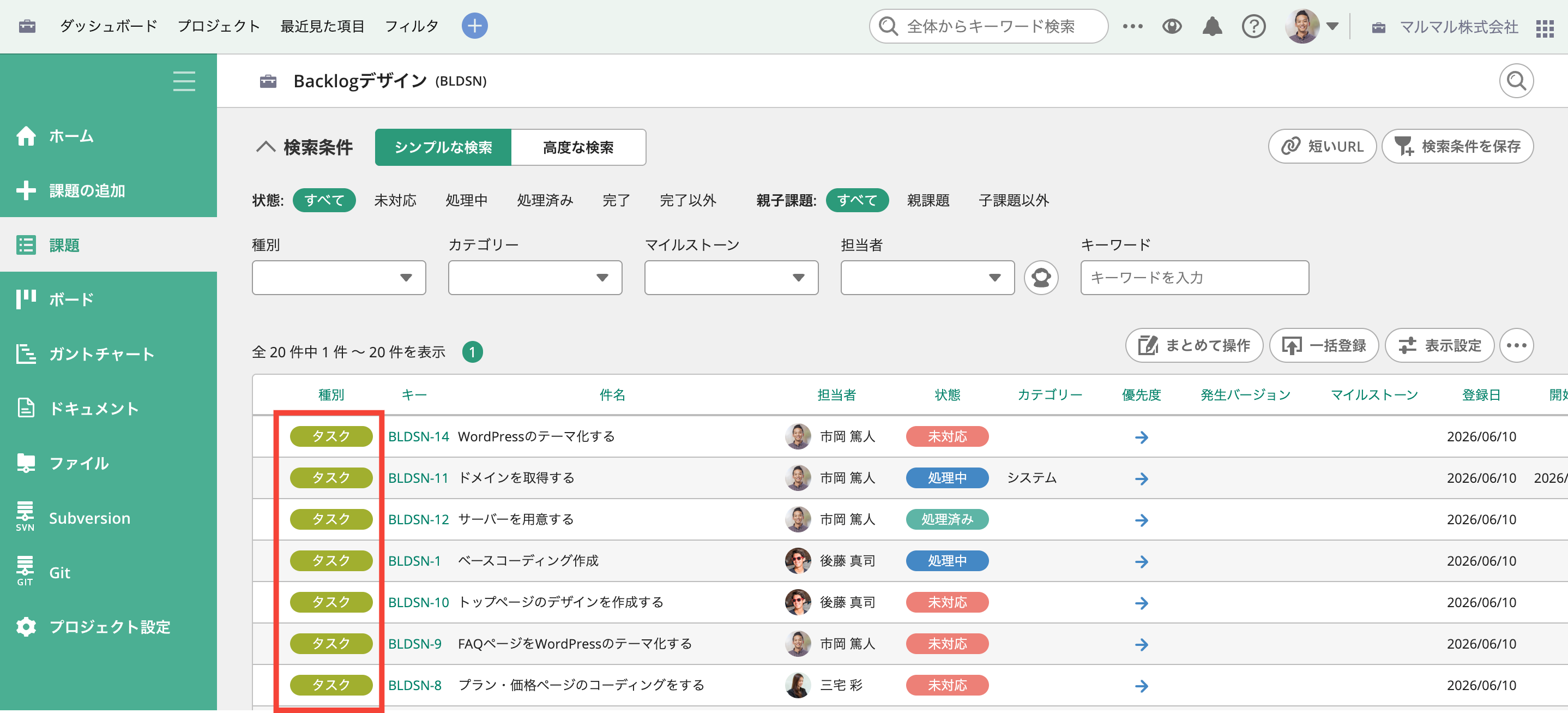Open プロジェクト設定 in the sidebar
The height and width of the screenshot is (713, 1568).
(x=108, y=627)
